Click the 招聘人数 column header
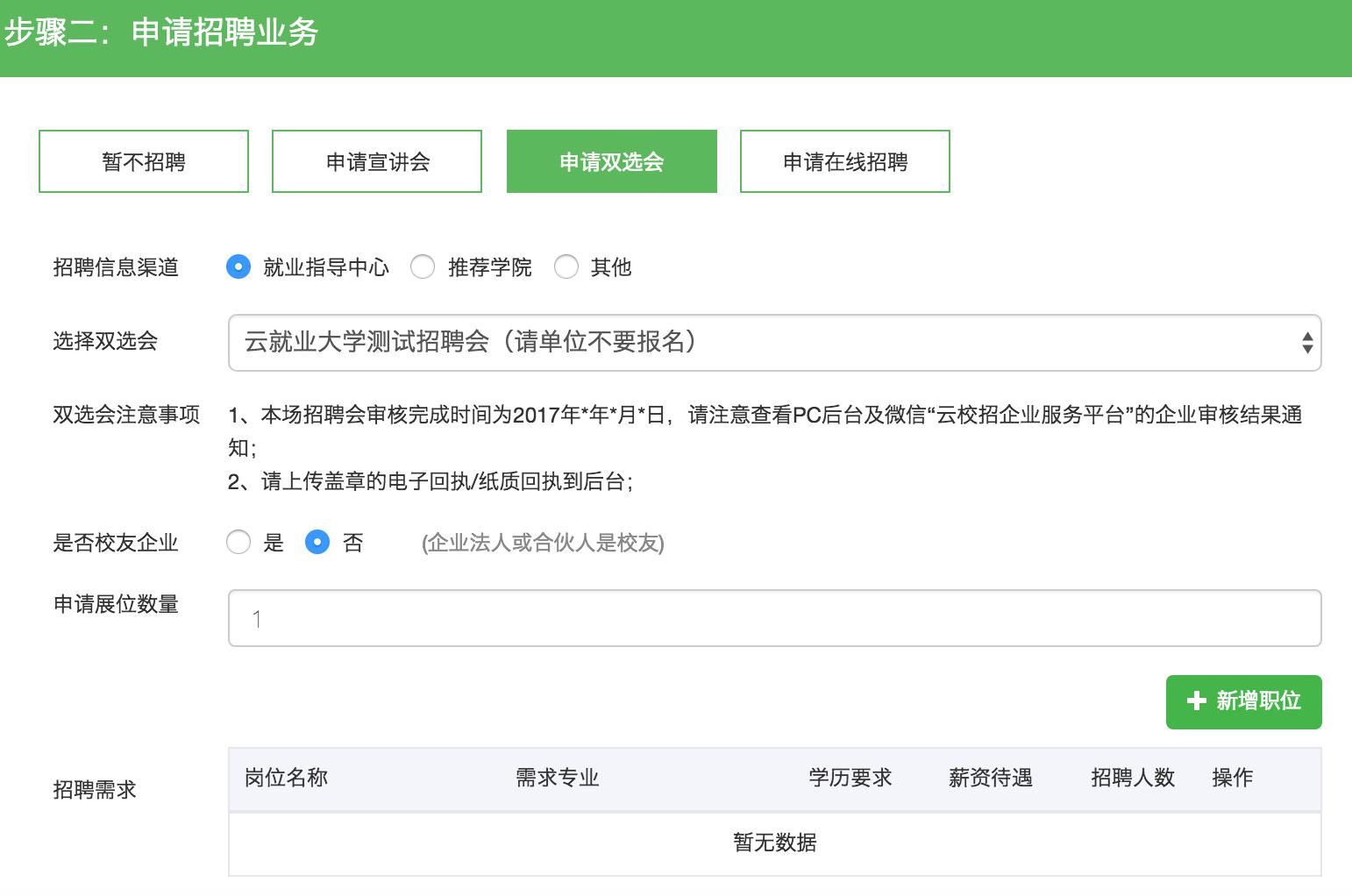Image resolution: width=1352 pixels, height=896 pixels. (1132, 778)
